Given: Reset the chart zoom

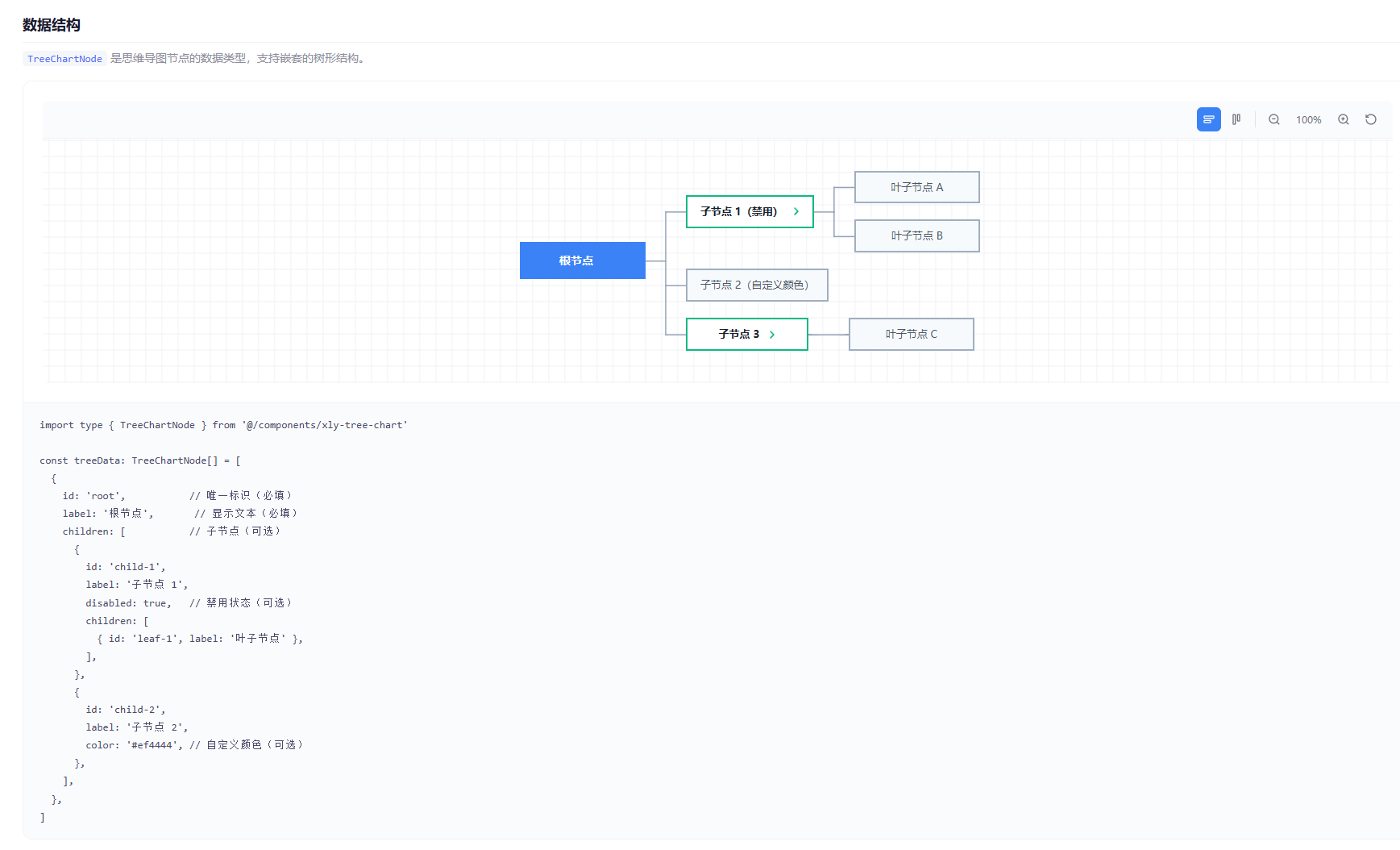Looking at the screenshot, I should click(1371, 119).
